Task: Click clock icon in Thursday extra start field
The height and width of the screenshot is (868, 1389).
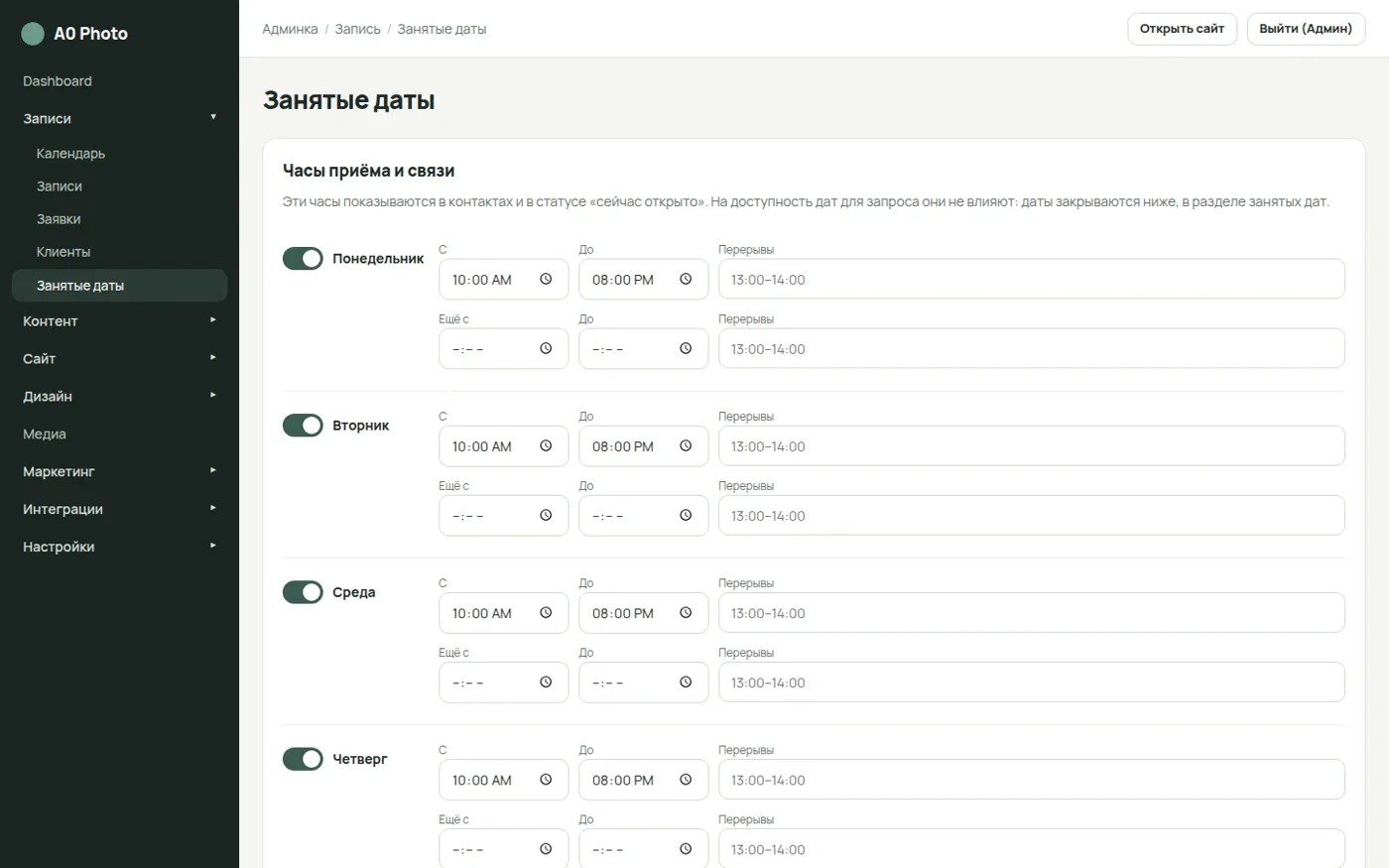Action: (546, 849)
